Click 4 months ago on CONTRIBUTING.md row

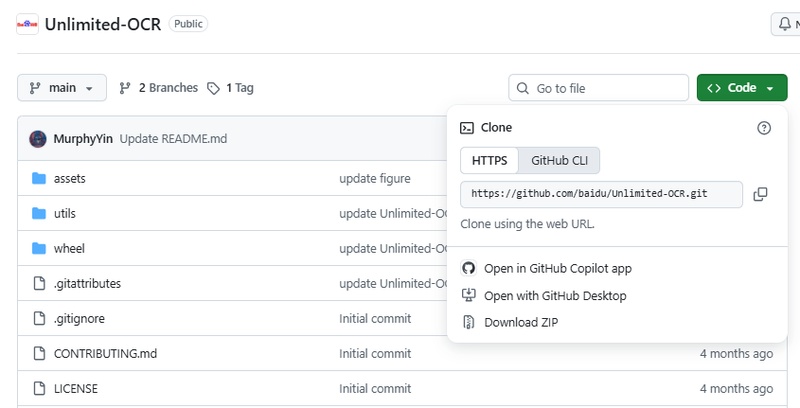pos(736,353)
